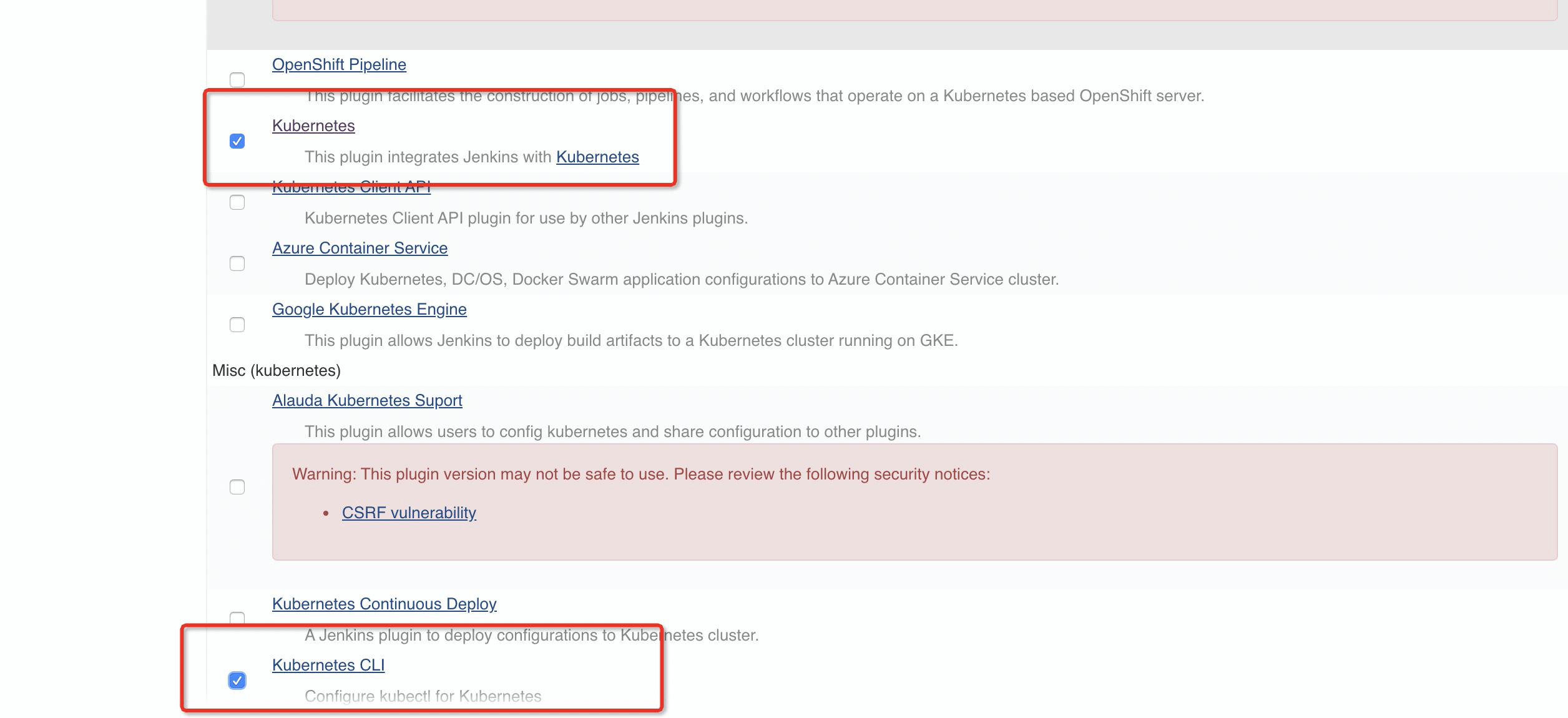The width and height of the screenshot is (1568, 718).
Task: Tick the OpenShift Pipeline checkbox
Action: [x=237, y=80]
